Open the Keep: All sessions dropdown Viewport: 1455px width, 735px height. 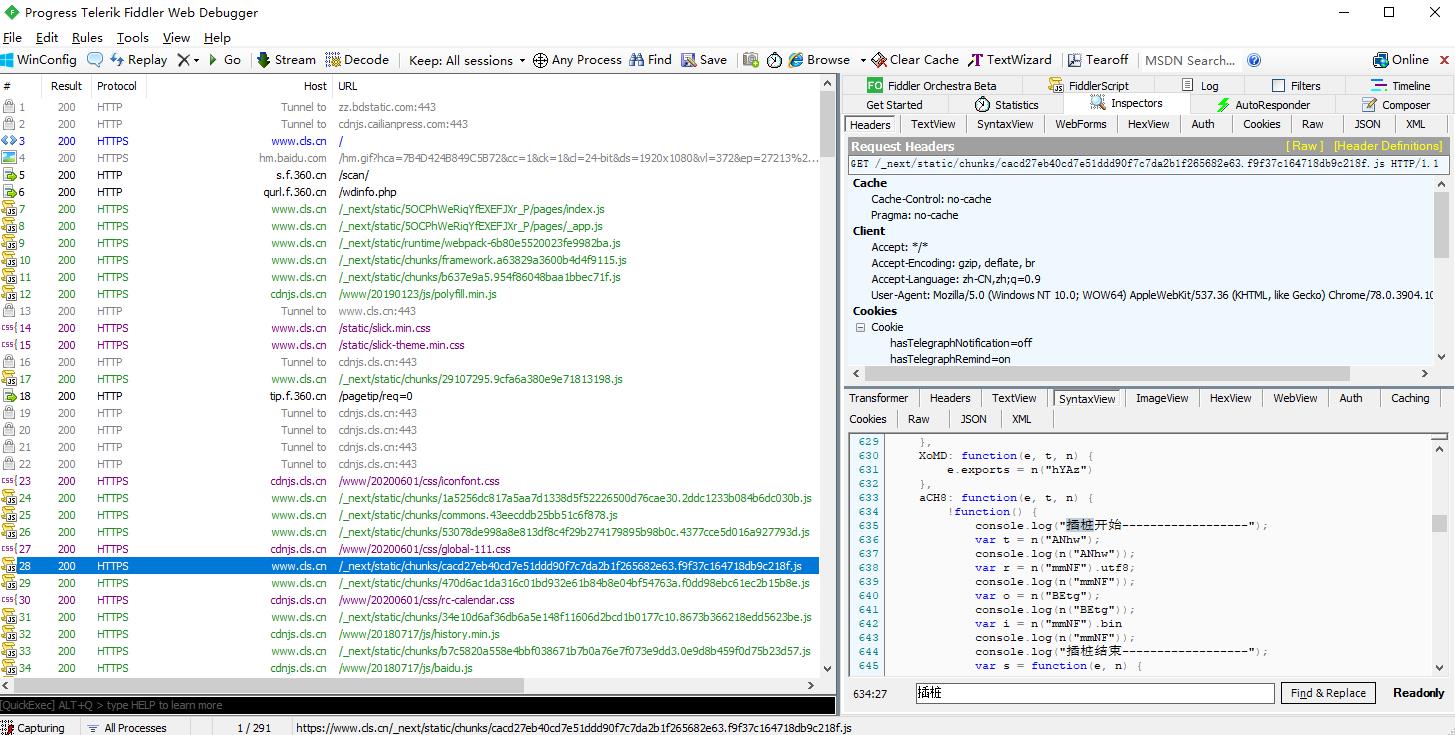(x=466, y=60)
